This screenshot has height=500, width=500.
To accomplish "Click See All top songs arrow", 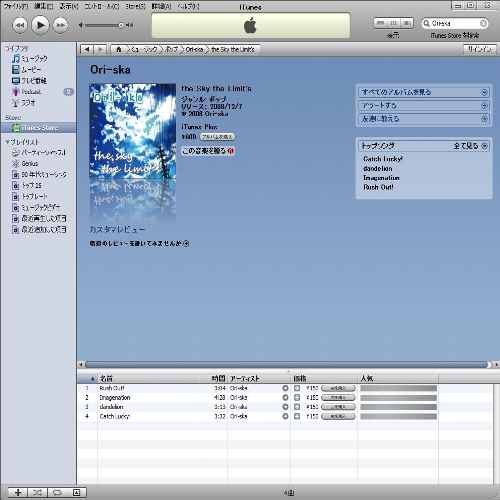I will (x=485, y=146).
